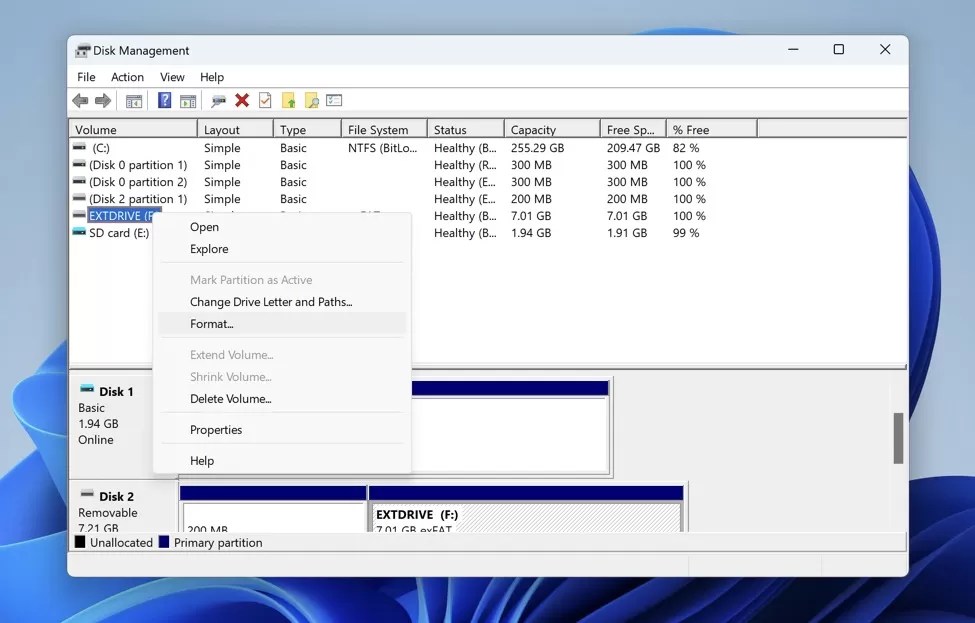Click the Forward navigation arrow icon
975x623 pixels.
[101, 100]
